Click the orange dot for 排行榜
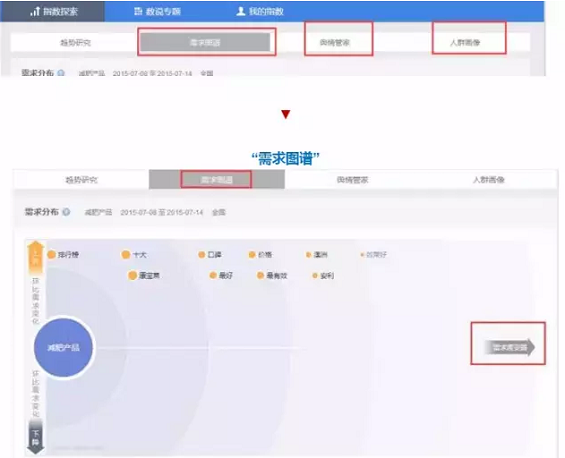This screenshot has height=458, width=565. (52, 255)
